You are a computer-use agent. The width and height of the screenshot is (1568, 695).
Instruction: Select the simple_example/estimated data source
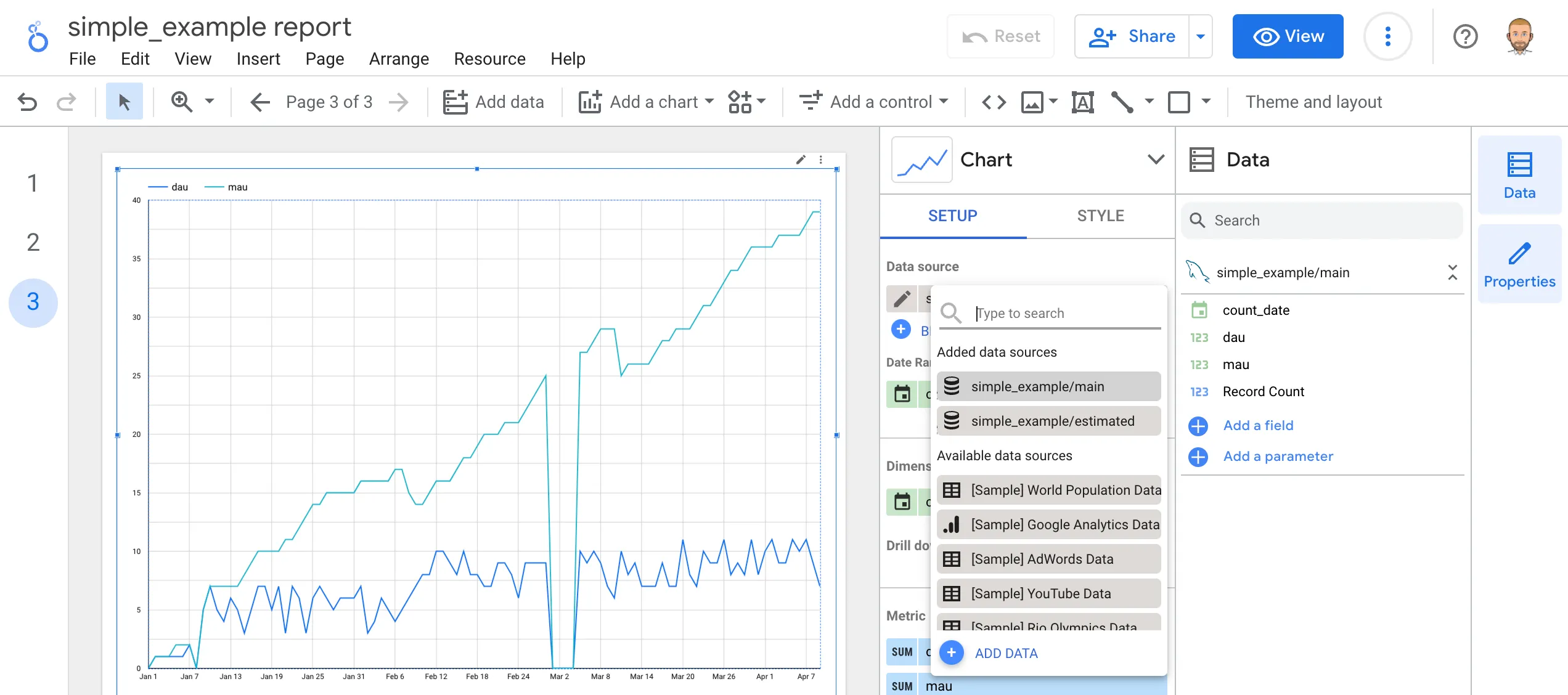pos(1048,421)
